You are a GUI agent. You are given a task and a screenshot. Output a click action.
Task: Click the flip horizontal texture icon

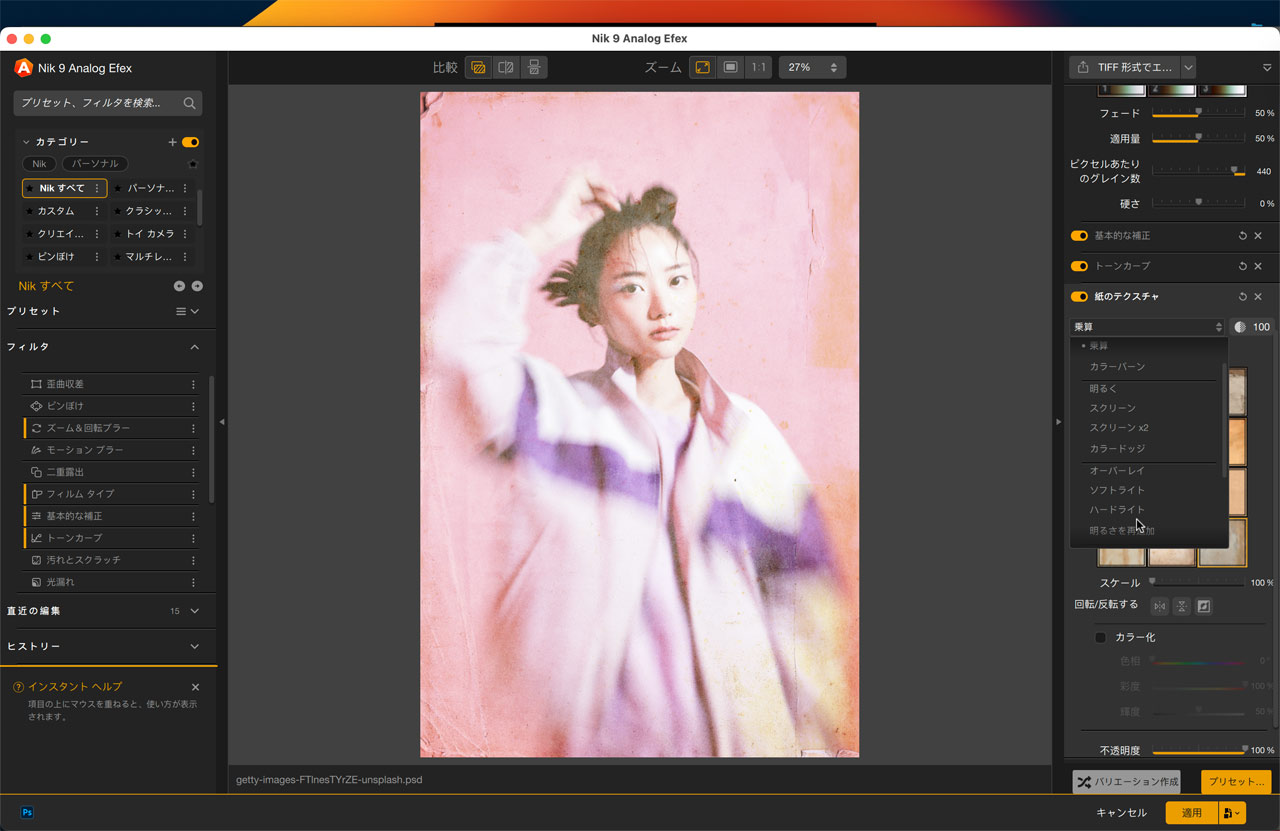(1159, 606)
